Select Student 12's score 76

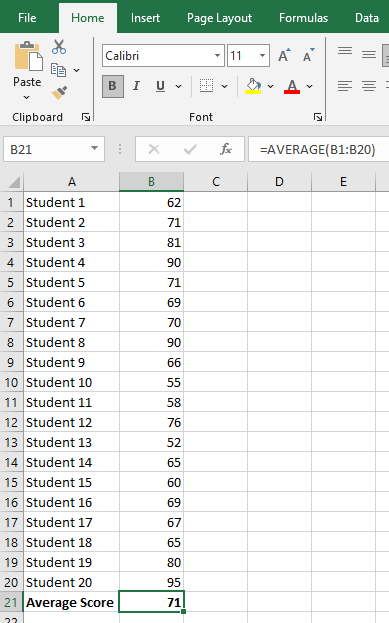pyautogui.click(x=151, y=423)
